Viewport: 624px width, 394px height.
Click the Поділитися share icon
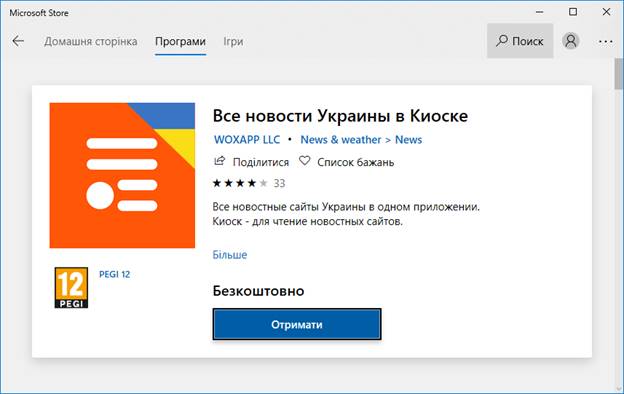(219, 161)
